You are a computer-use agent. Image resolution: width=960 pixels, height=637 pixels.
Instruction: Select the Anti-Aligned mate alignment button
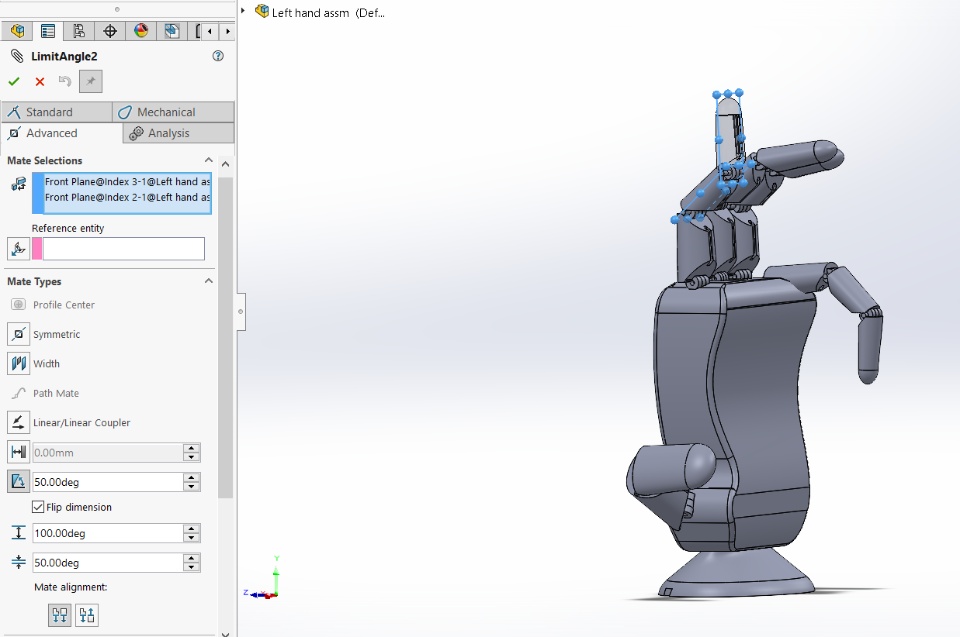click(x=87, y=615)
